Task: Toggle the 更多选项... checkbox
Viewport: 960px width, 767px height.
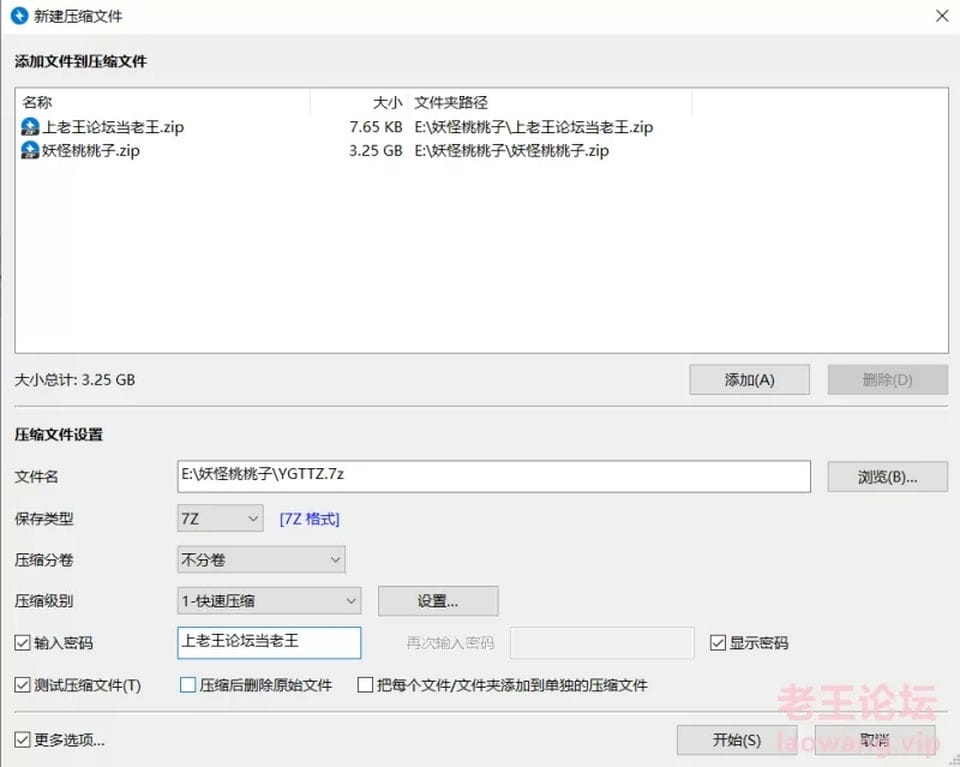Action: (x=22, y=739)
